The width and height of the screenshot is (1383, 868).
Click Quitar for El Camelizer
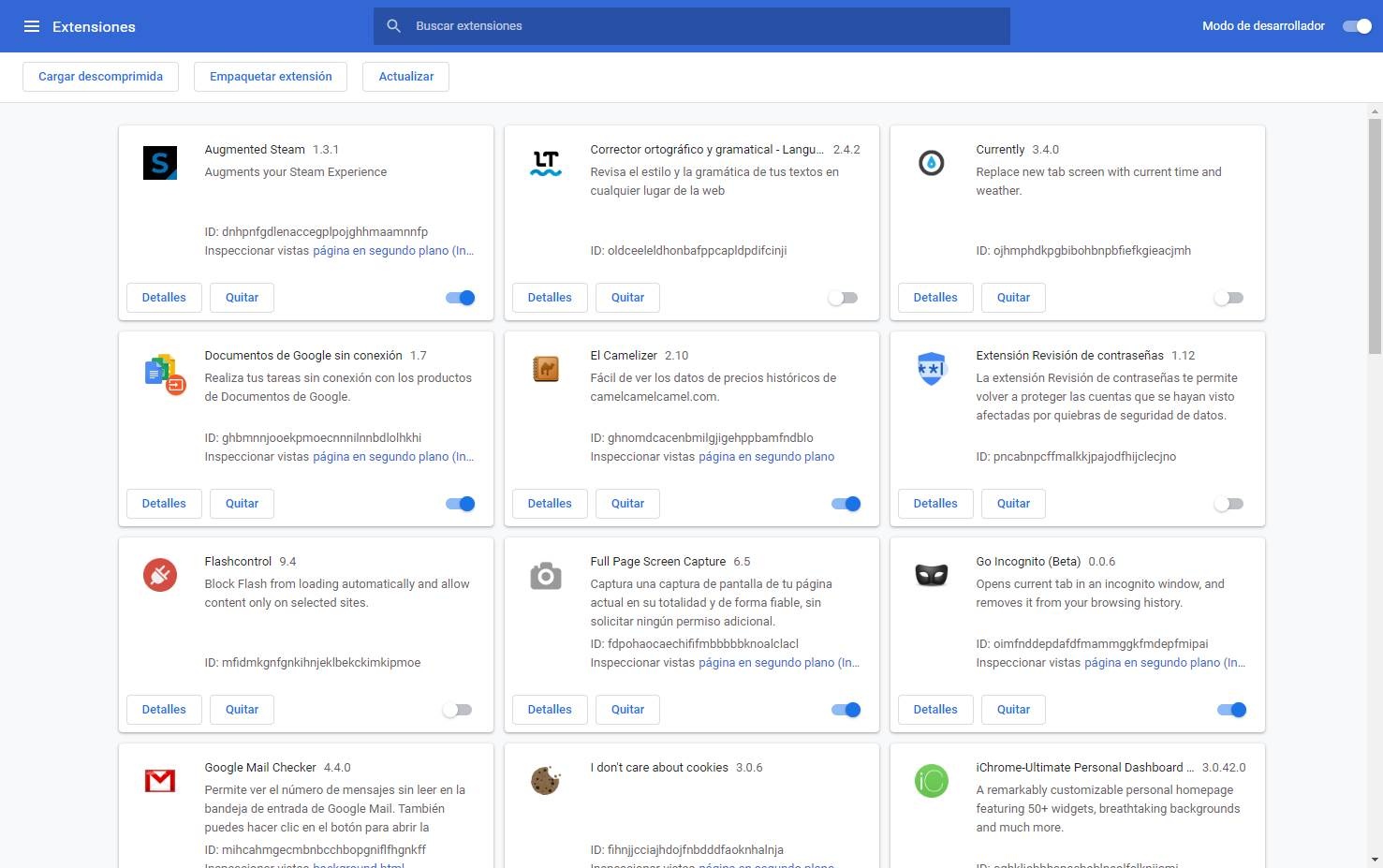tap(627, 504)
